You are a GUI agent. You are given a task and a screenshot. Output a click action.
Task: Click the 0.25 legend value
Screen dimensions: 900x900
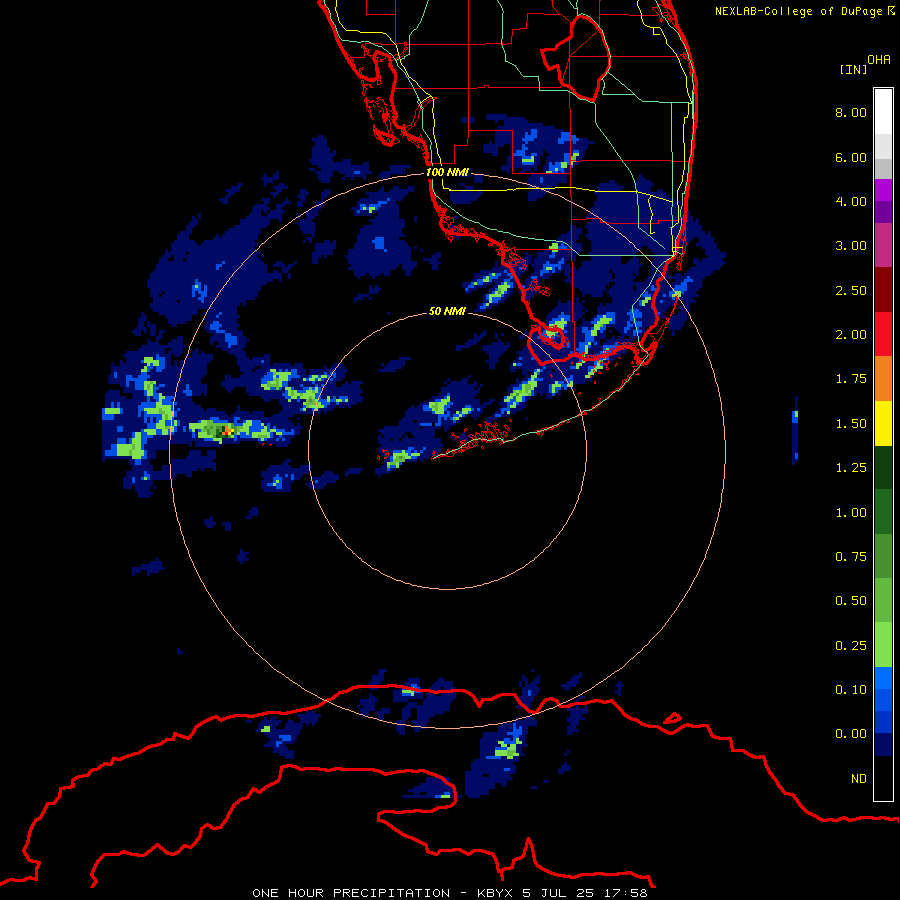coord(851,646)
